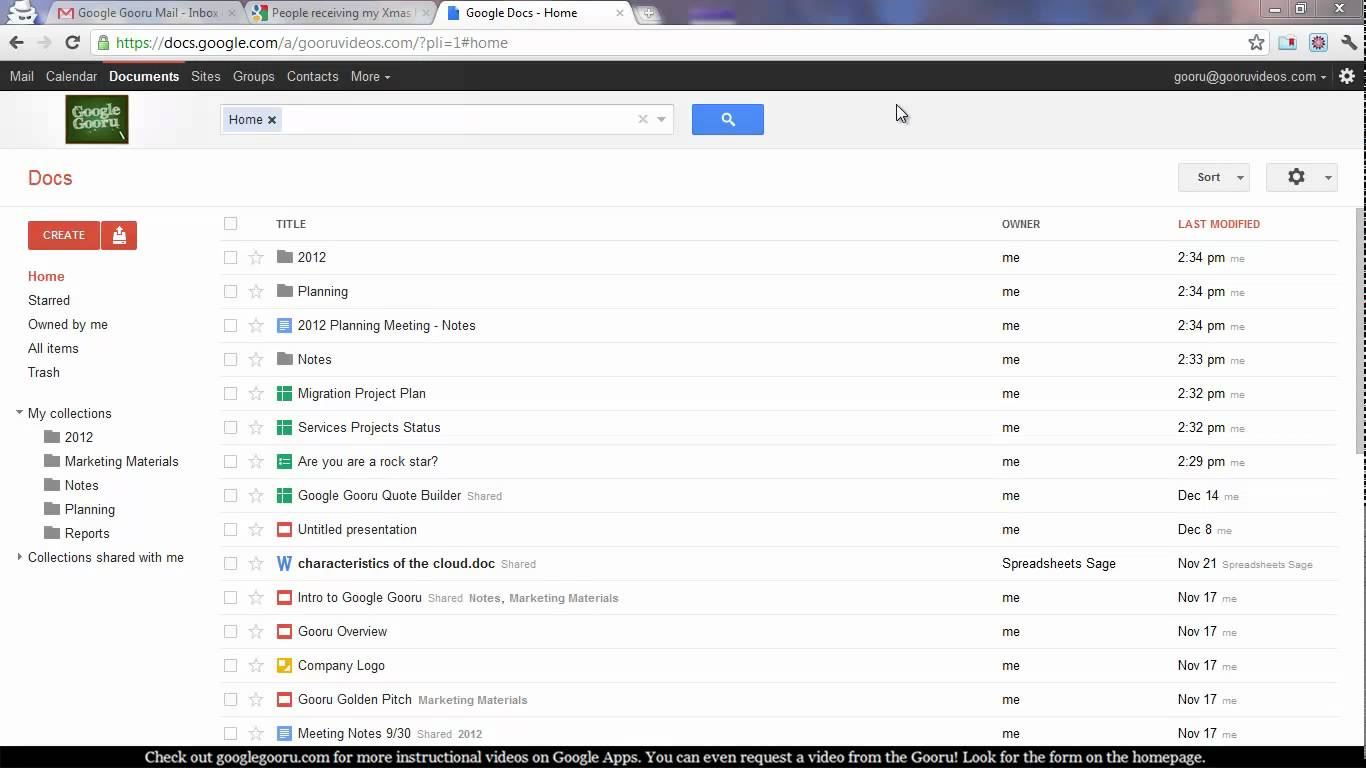Open Mail in the top bar
Image resolution: width=1366 pixels, height=768 pixels.
click(21, 76)
